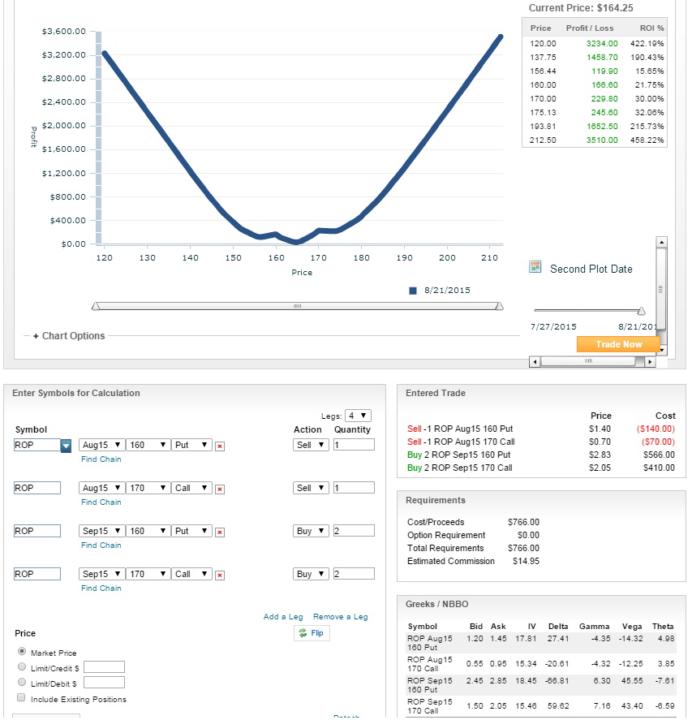Click the Second Plot Date slider handle
Screen dimensions: 692x720
641,311
